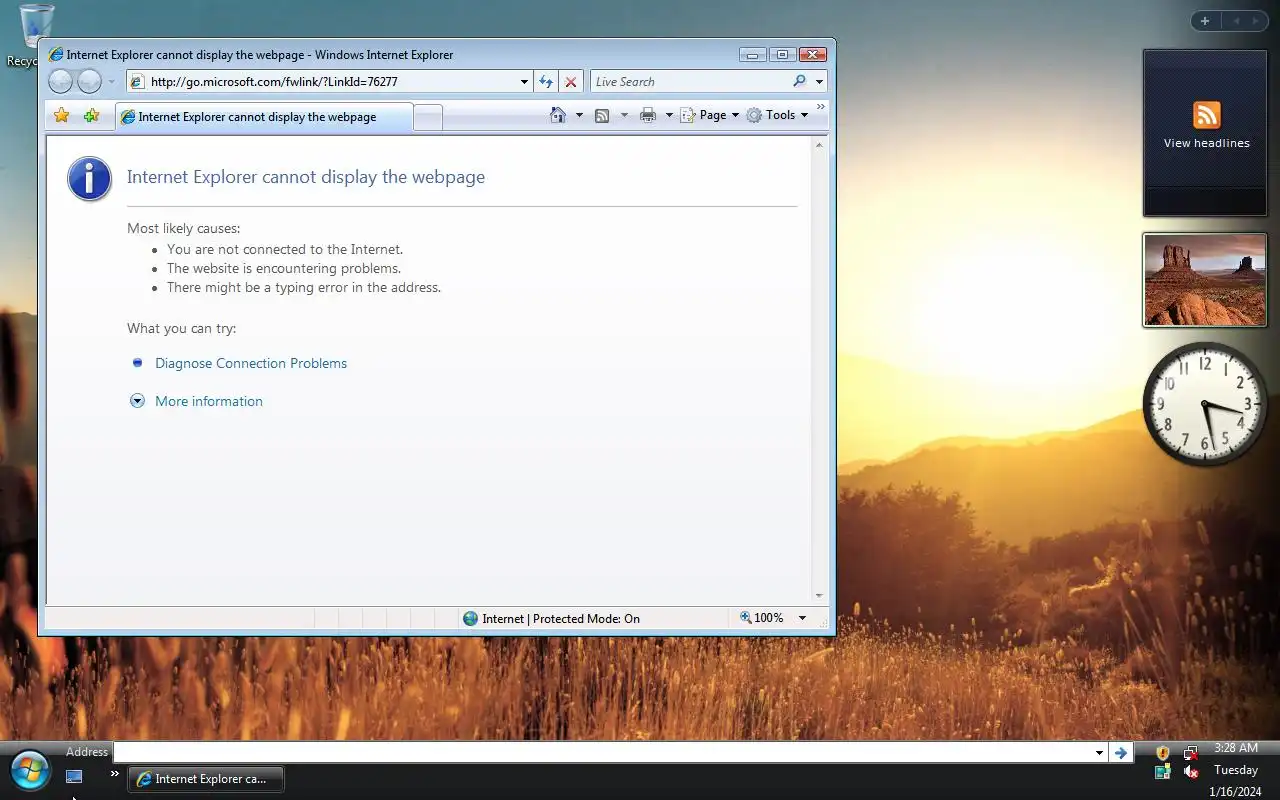This screenshot has width=1280, height=800.
Task: Add a gadget with sidebar plus button
Action: 1205,21
